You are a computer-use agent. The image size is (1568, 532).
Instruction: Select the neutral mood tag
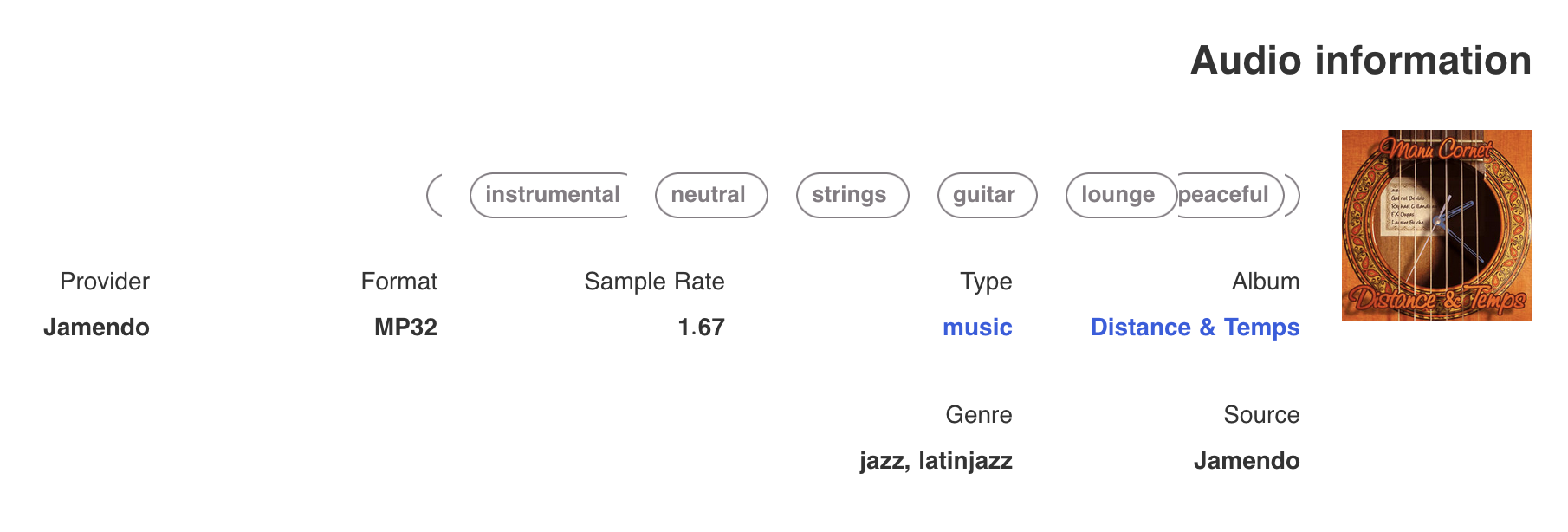point(710,195)
